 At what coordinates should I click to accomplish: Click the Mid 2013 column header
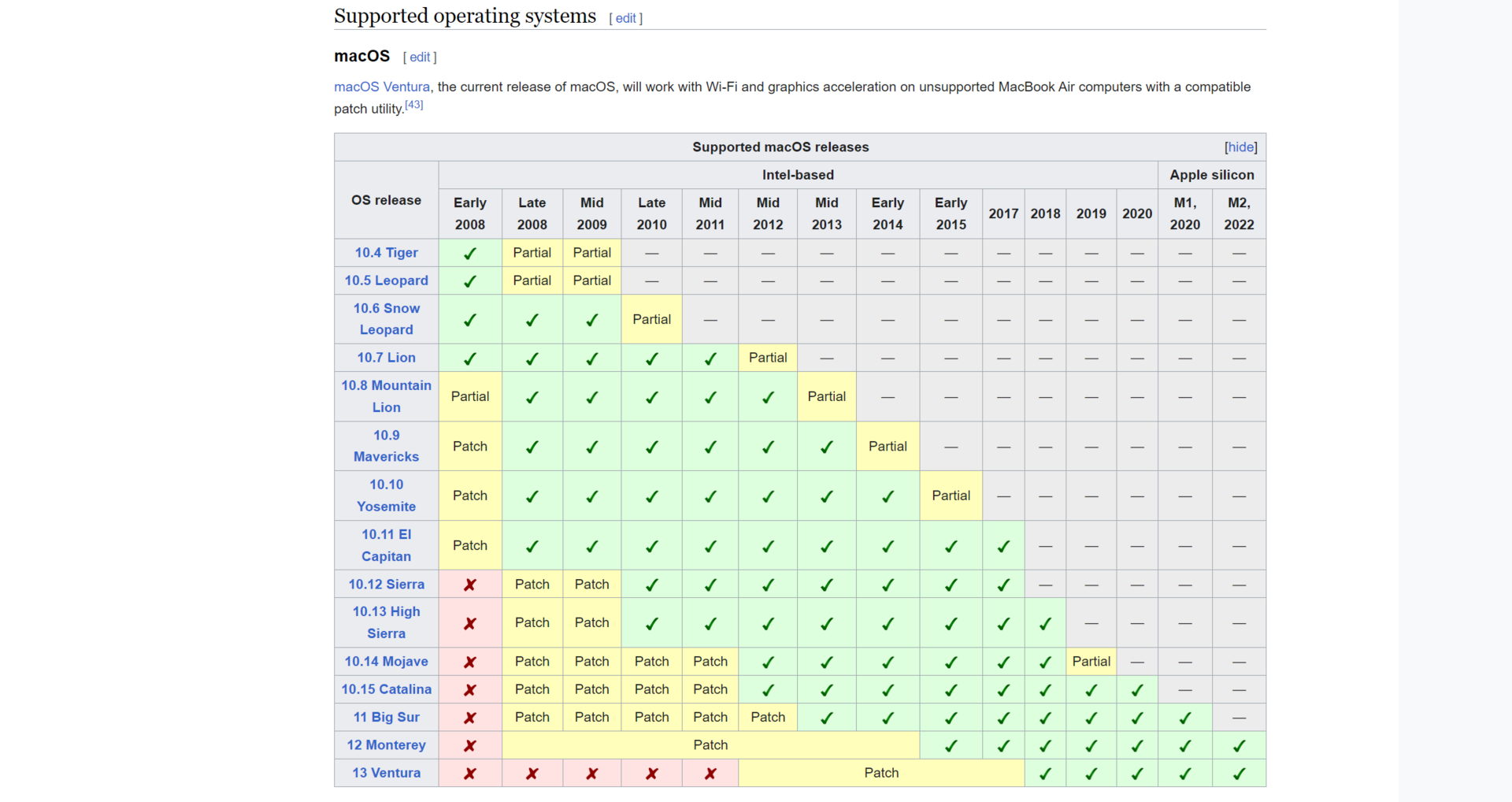[827, 213]
